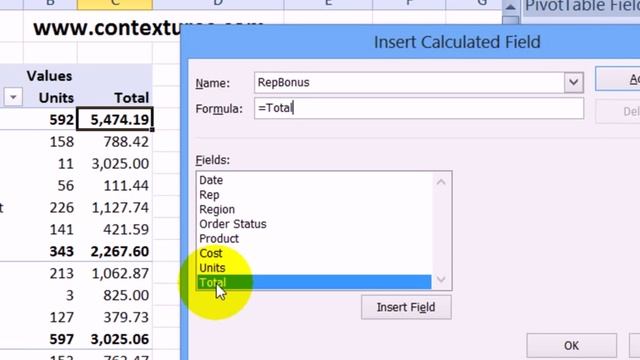Select Date in the Fields list
Viewport: 640px width, 360px height.
[x=314, y=180]
